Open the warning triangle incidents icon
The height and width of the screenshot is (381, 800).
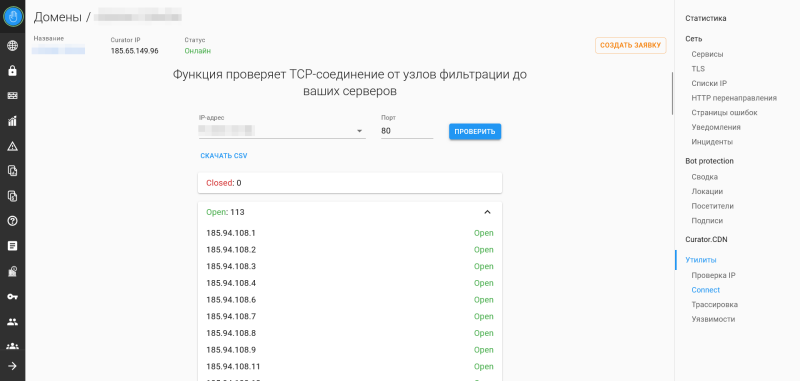12,146
